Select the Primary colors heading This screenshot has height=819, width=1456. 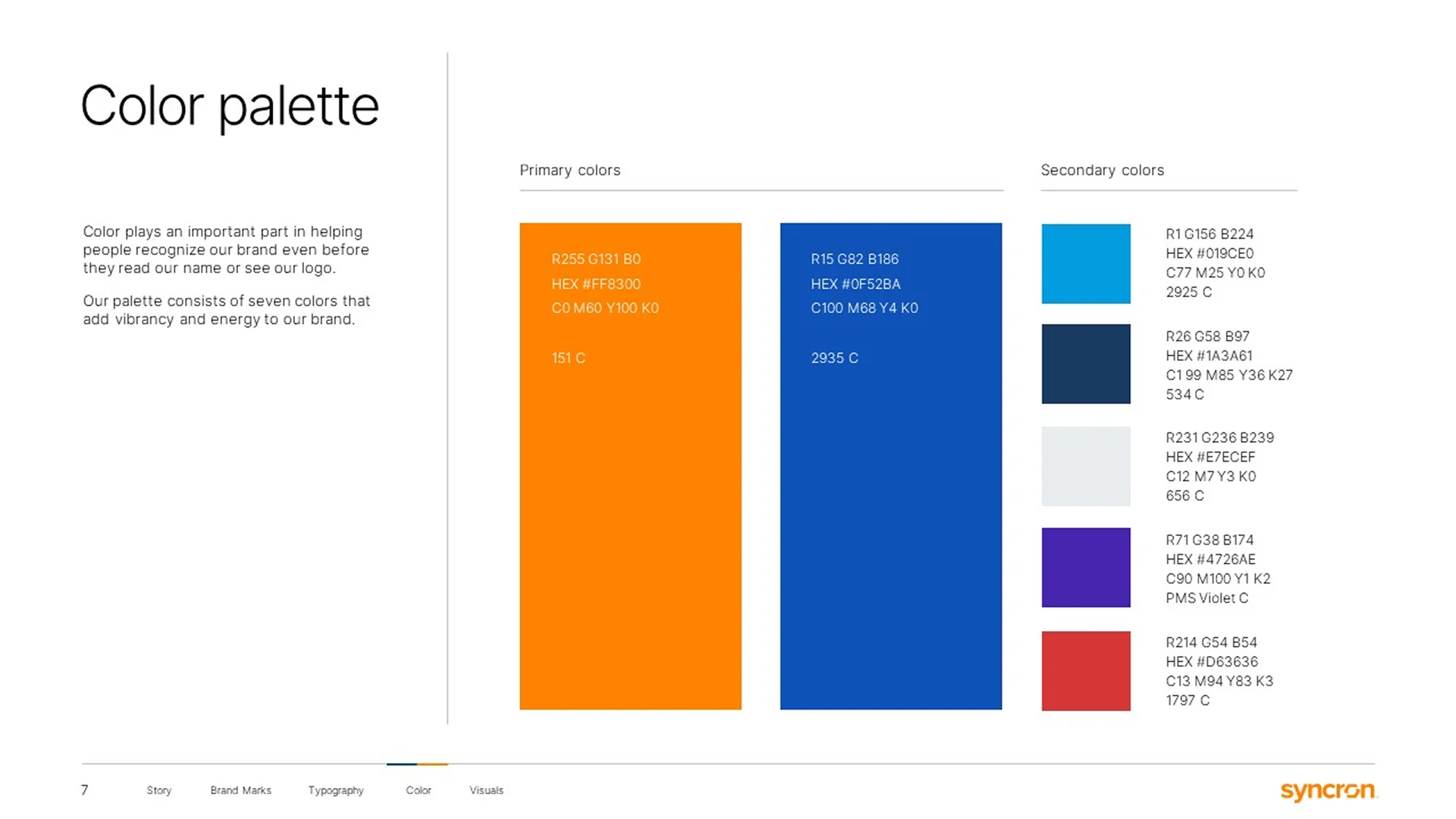click(570, 170)
